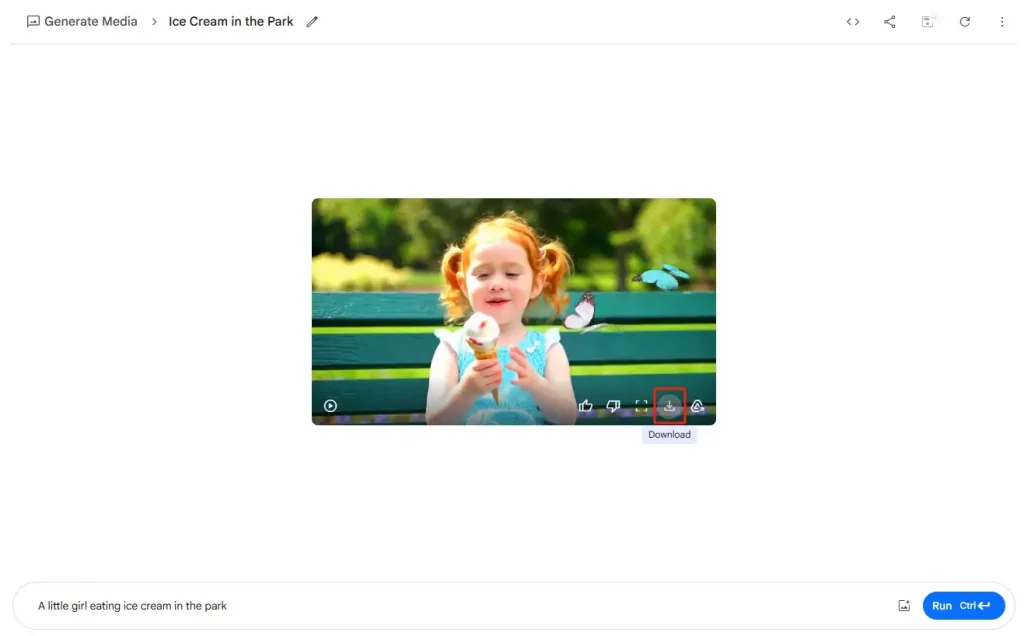This screenshot has width=1024, height=636.
Task: Click the Ice Cream in the Park title
Action: point(231,22)
